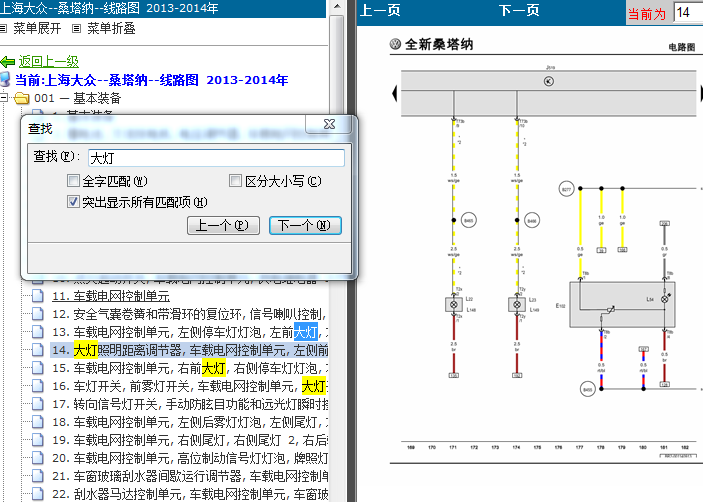This screenshot has height=502, width=703.
Task: Click the 菜单折叠 collapse menu icon
Action: 77,29
